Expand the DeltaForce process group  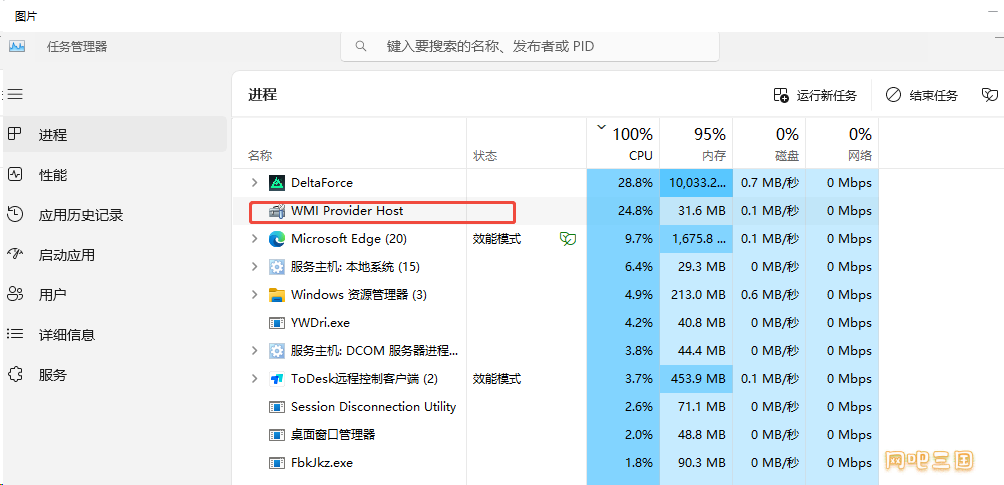[255, 183]
